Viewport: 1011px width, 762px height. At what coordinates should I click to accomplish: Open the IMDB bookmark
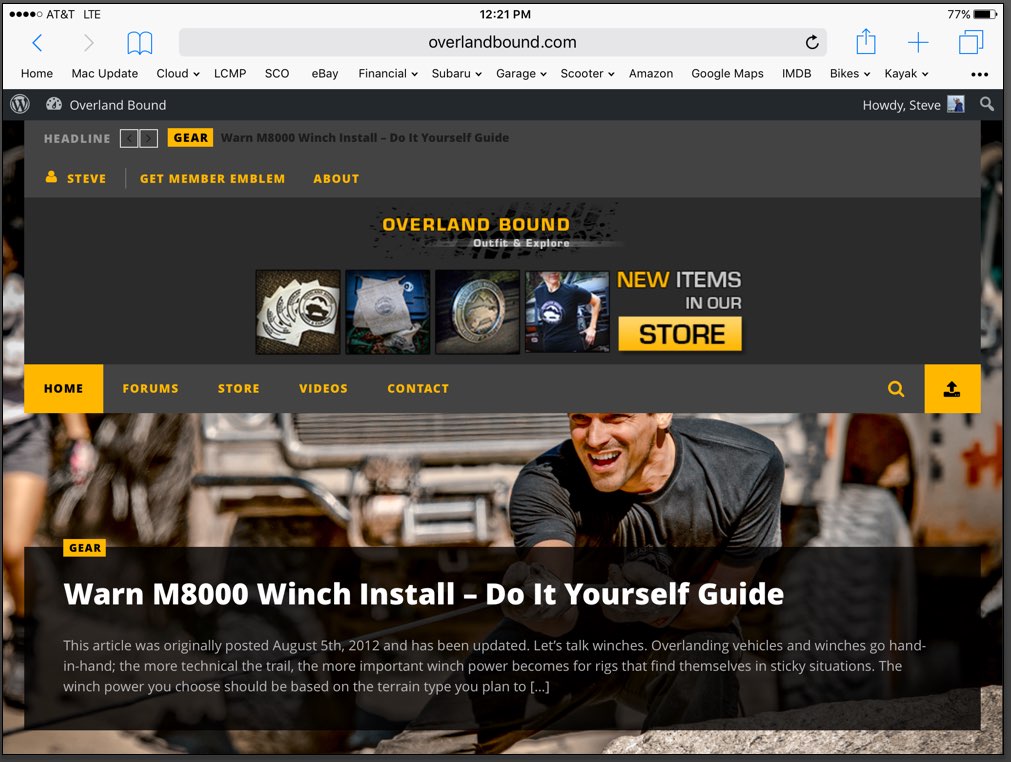coord(796,74)
